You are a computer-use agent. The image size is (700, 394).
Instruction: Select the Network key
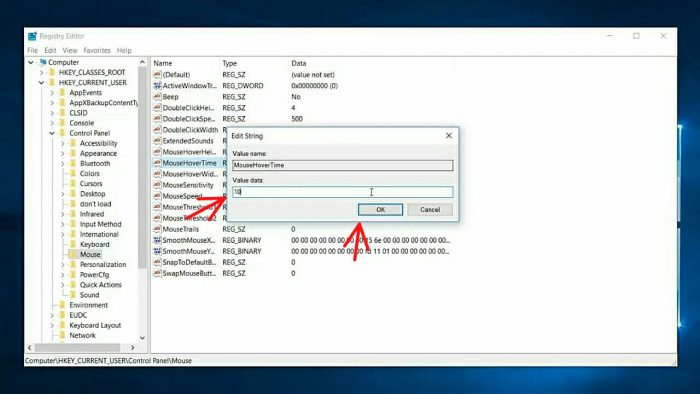pyautogui.click(x=82, y=336)
